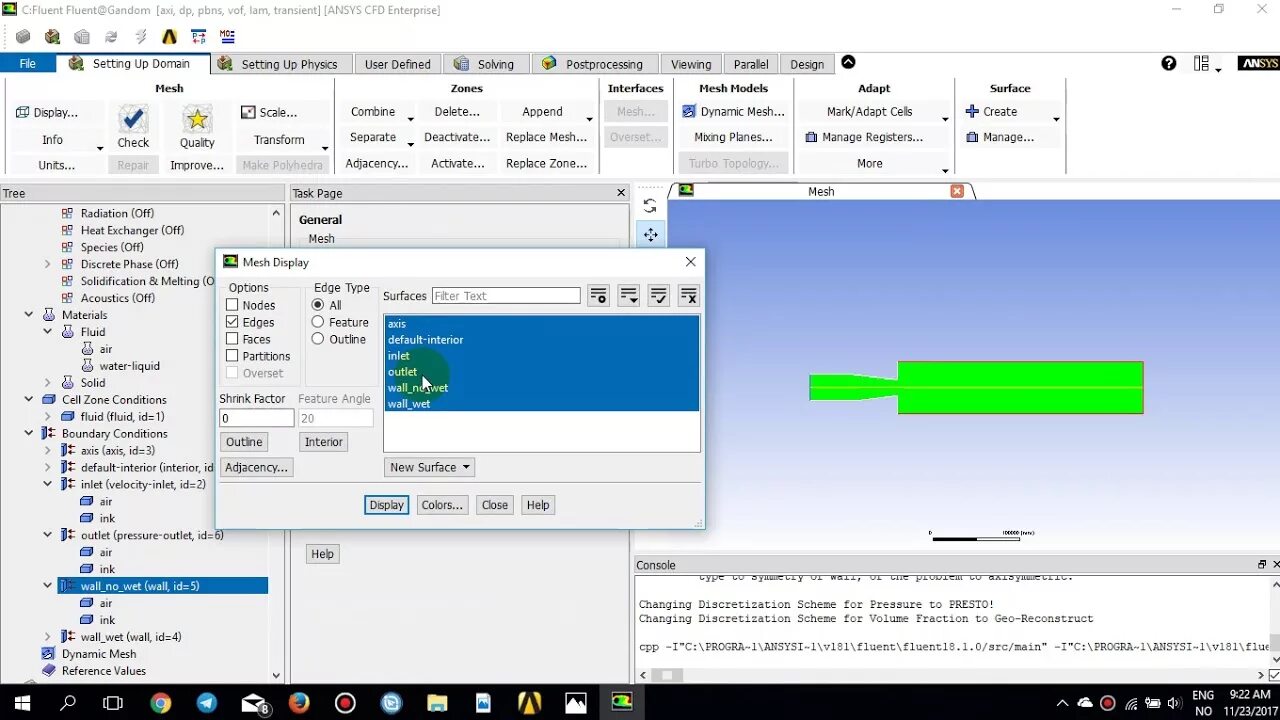Click the lightning bolt icon in quick toolbar
The width and height of the screenshot is (1280, 720).
pos(140,37)
